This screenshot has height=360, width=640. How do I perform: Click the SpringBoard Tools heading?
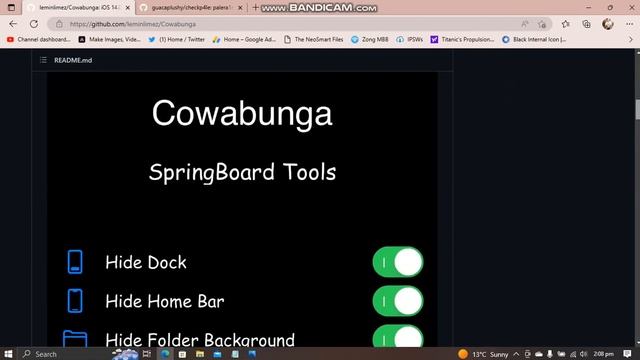point(242,172)
